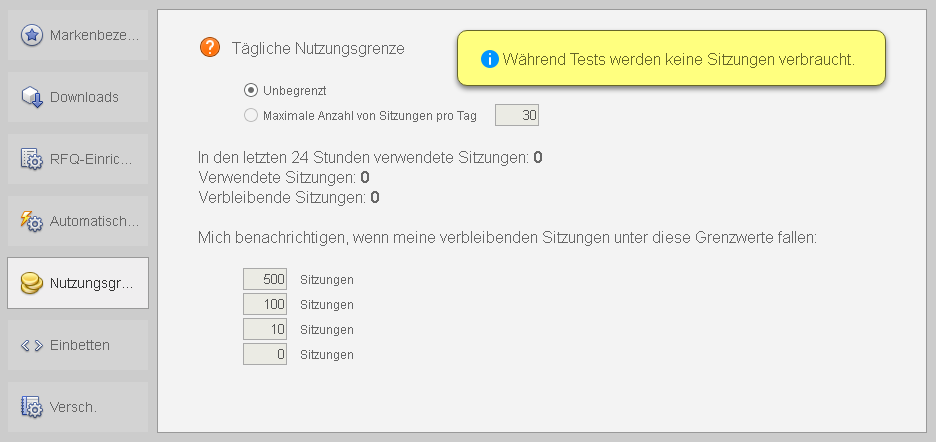This screenshot has width=936, height=442.
Task: Click the lightning gear Automatisch icon
Action: click(x=32, y=221)
